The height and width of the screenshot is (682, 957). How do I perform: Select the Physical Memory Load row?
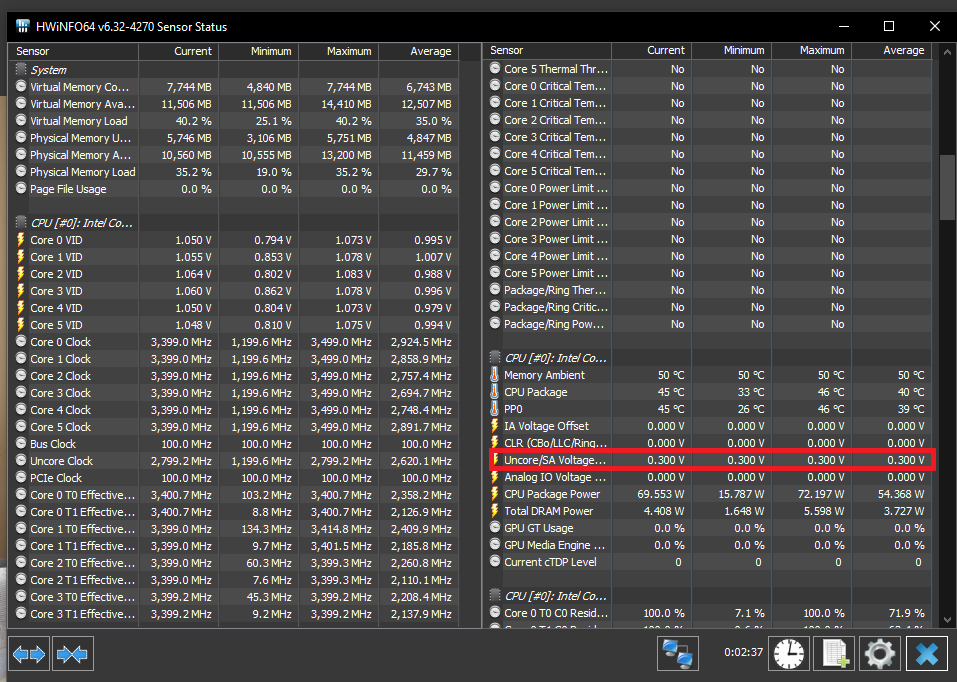click(233, 172)
